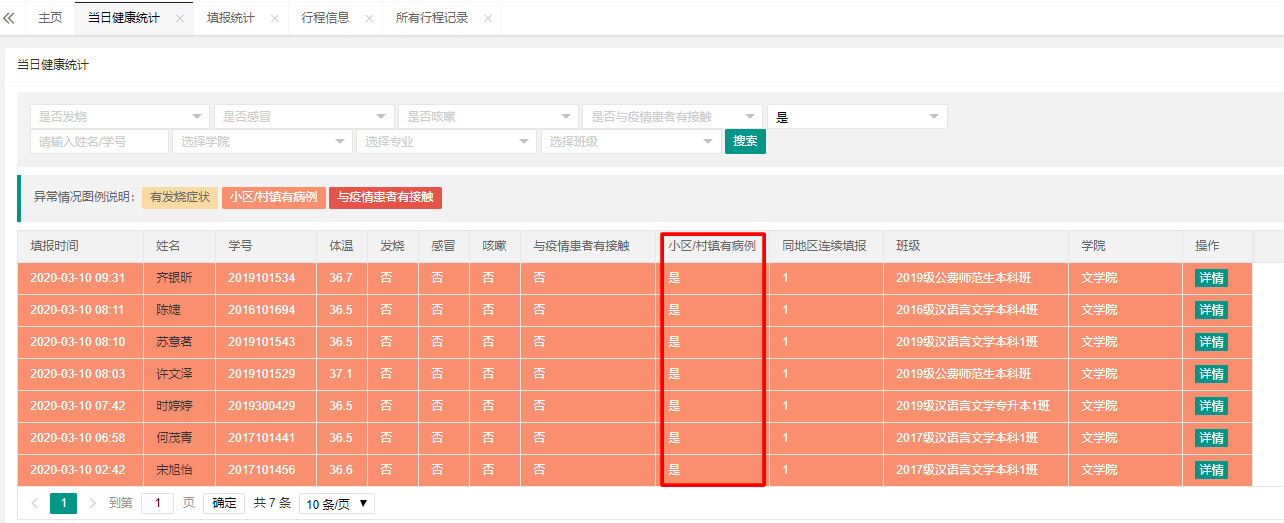Close the 所有行程记录 tab

click(488, 18)
